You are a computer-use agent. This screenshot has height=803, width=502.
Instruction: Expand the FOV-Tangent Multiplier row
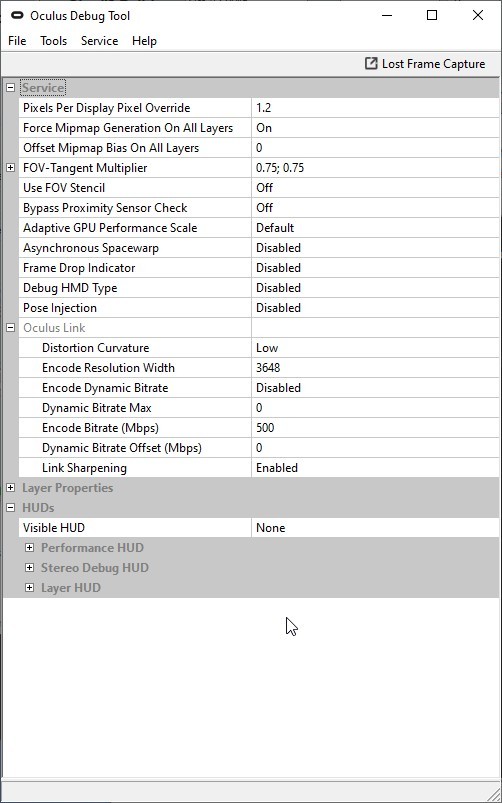click(x=10, y=167)
